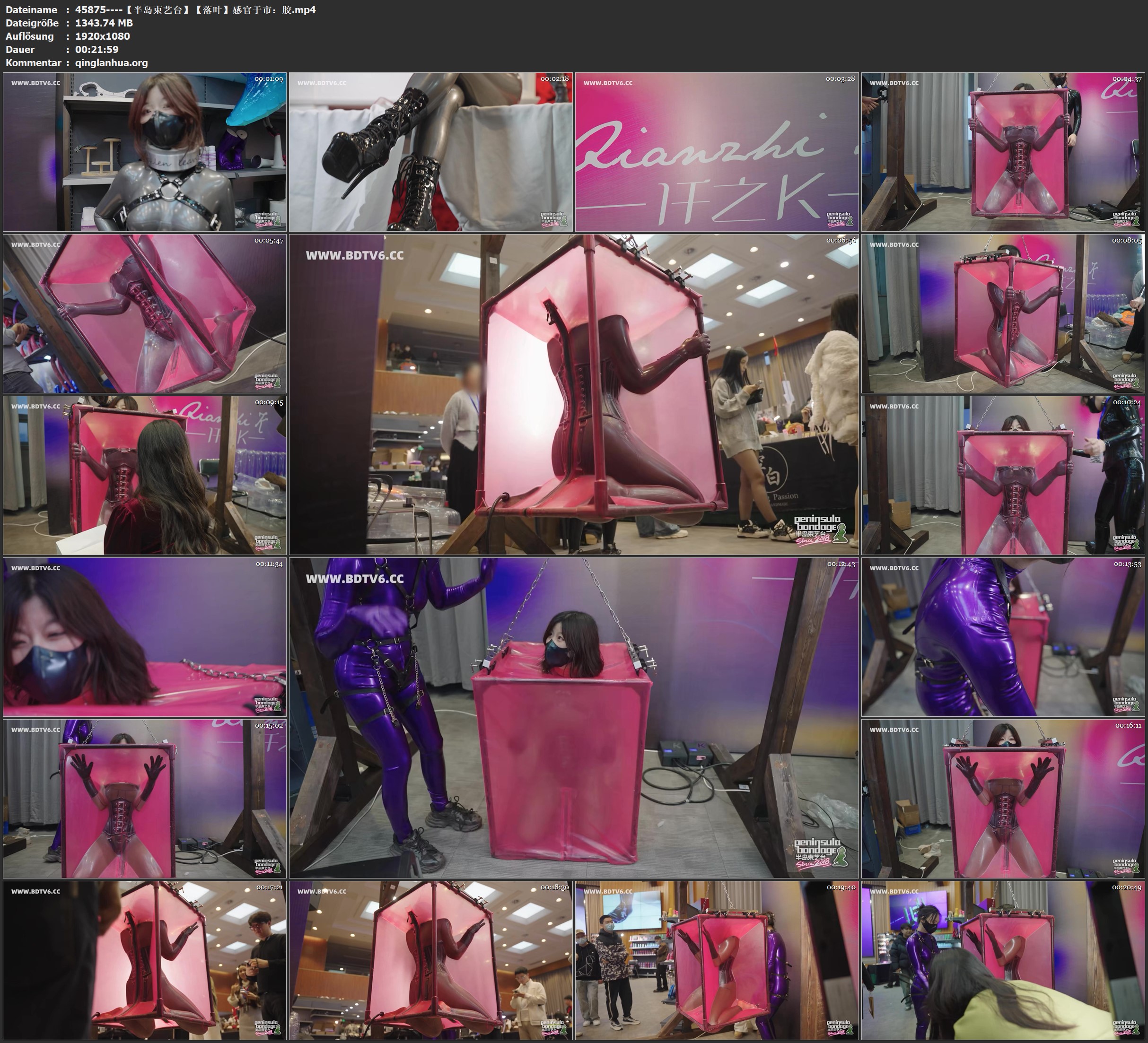Viewport: 1148px width, 1043px height.
Task: Open the thumbnail timestamped 00:17:21
Action: tap(145, 960)
